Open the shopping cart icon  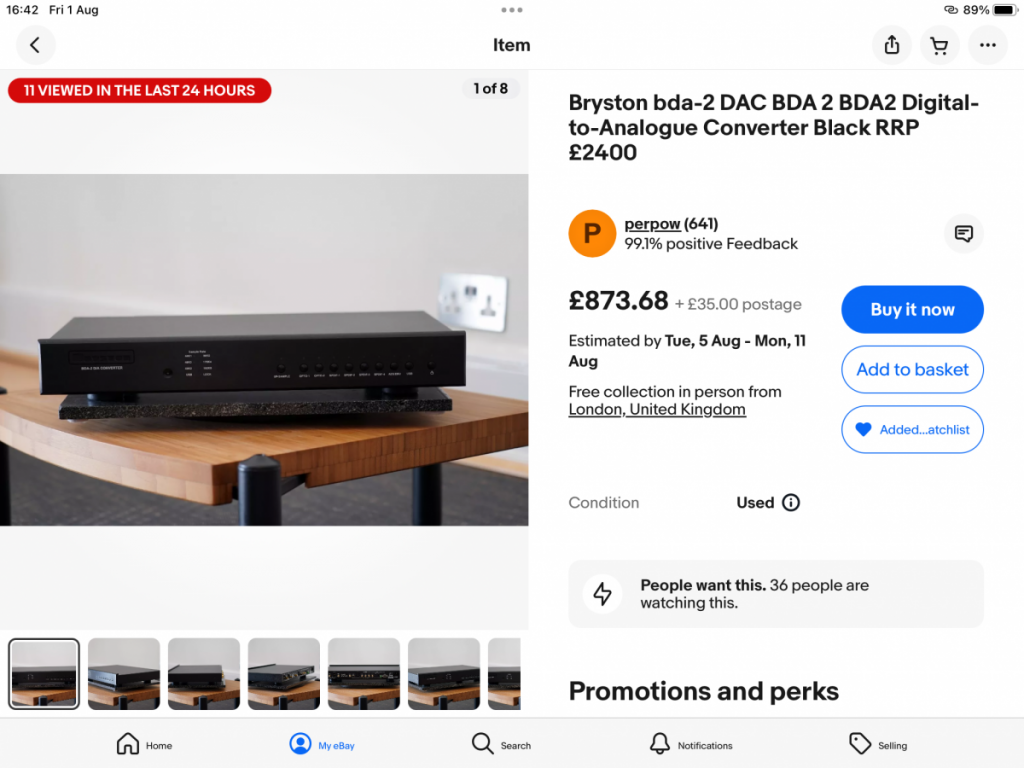pyautogui.click(x=939, y=45)
